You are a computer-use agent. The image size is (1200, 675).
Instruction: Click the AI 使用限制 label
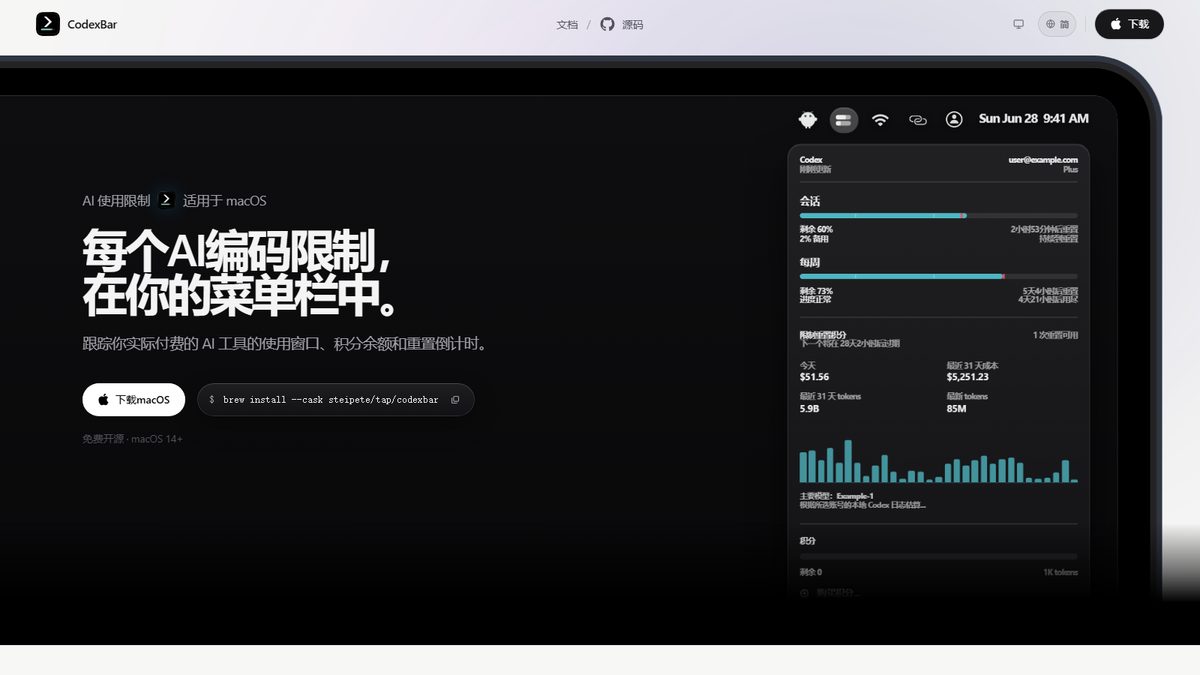pos(116,200)
